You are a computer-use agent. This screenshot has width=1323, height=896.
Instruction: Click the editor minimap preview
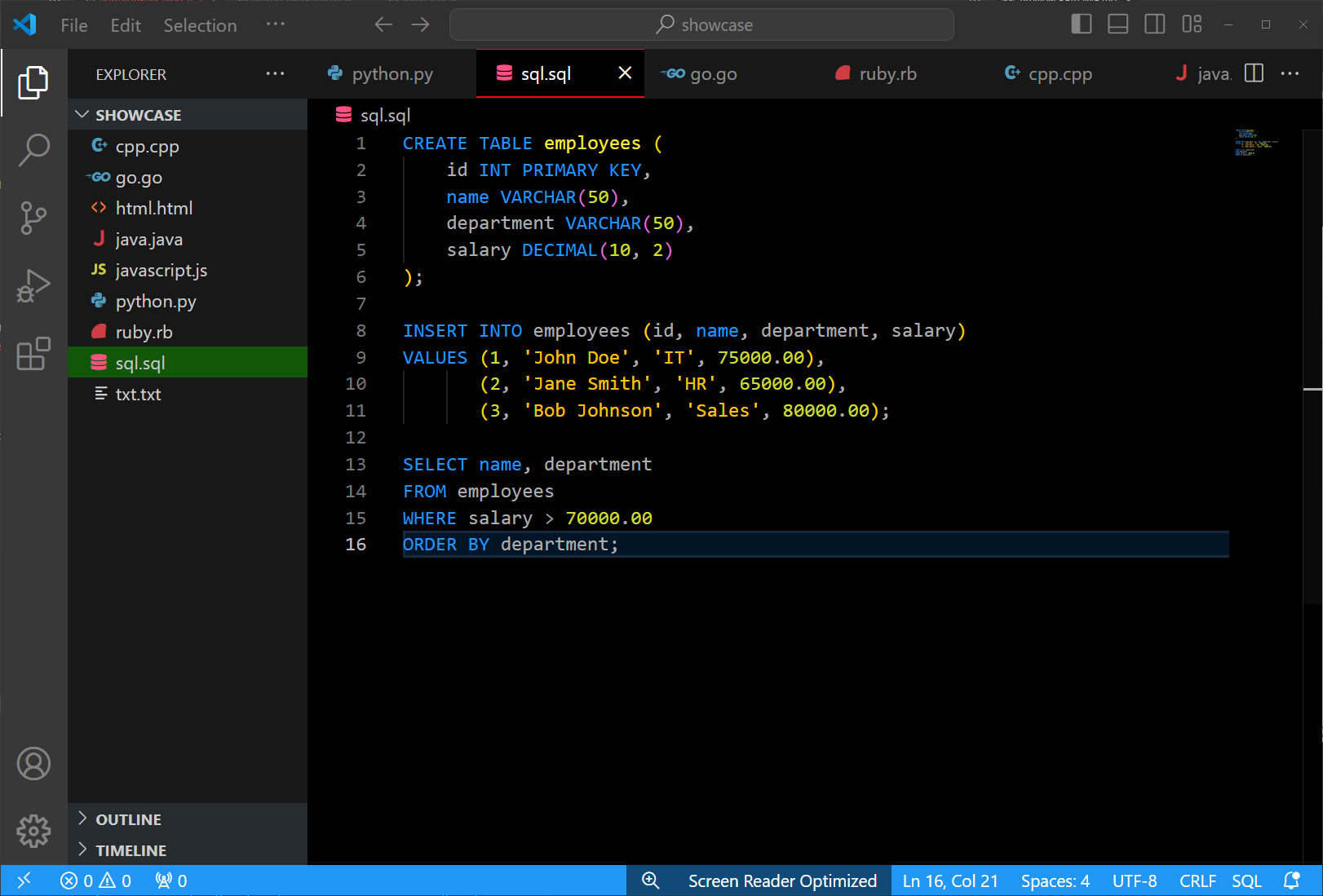point(1257,143)
